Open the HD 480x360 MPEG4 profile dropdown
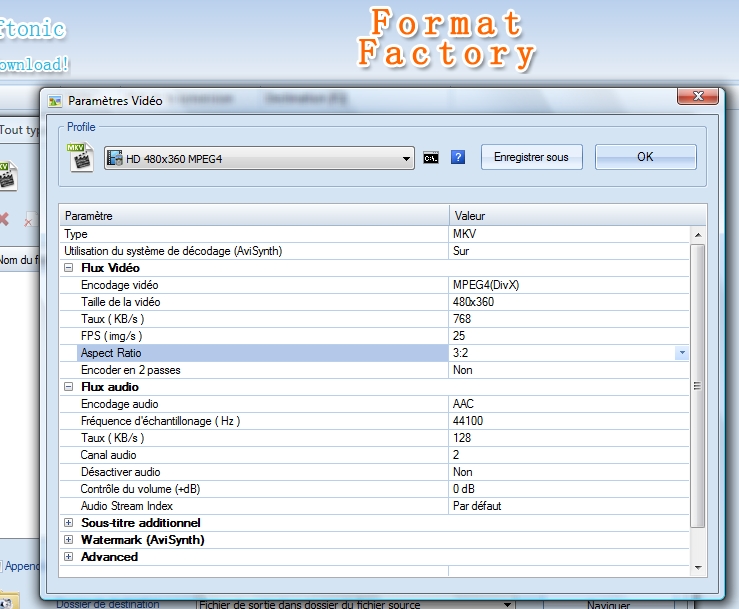The height and width of the screenshot is (609, 739). coord(259,158)
